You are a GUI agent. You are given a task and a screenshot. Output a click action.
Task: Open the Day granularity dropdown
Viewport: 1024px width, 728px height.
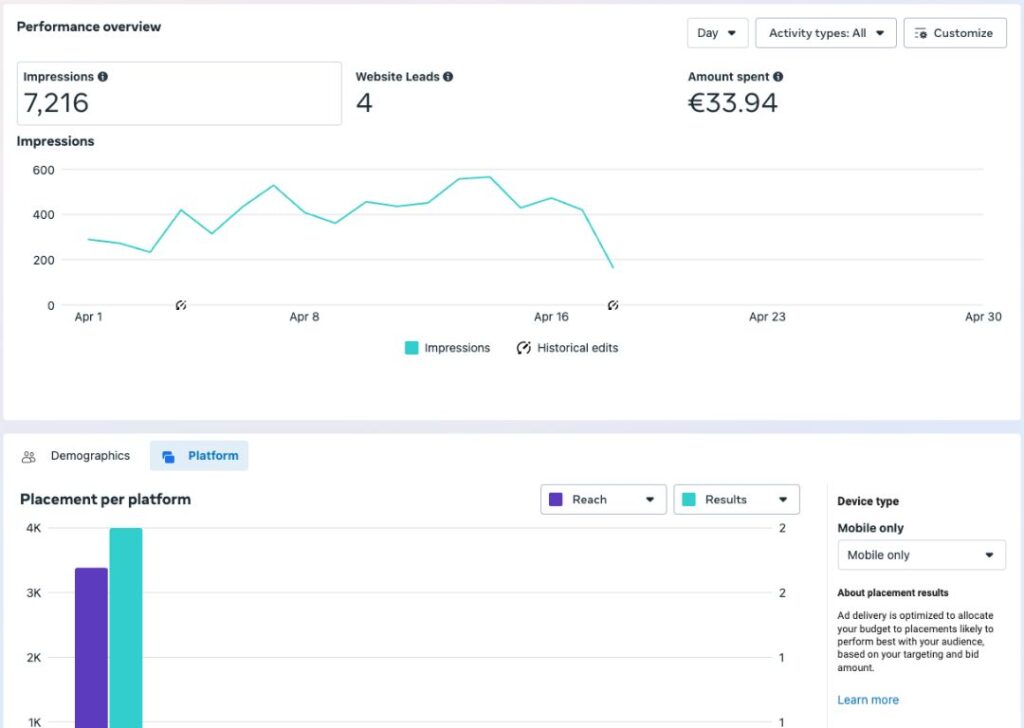coord(717,33)
